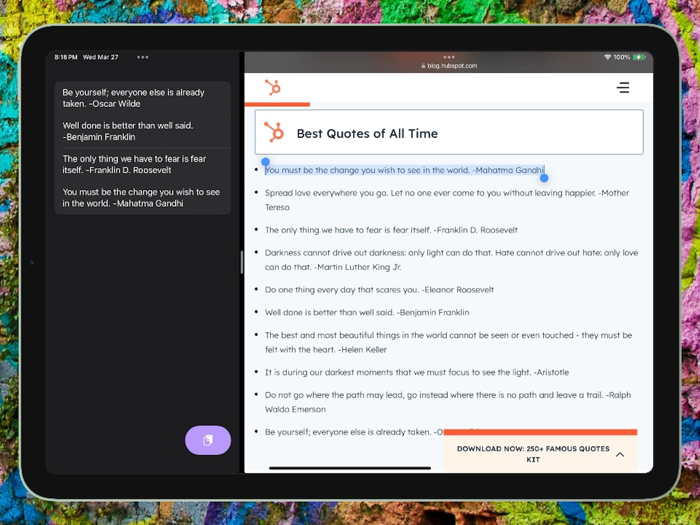700x525 pixels.
Task: Click the highlighted Mahatma Gandhi quote on webpage
Action: coord(404,170)
